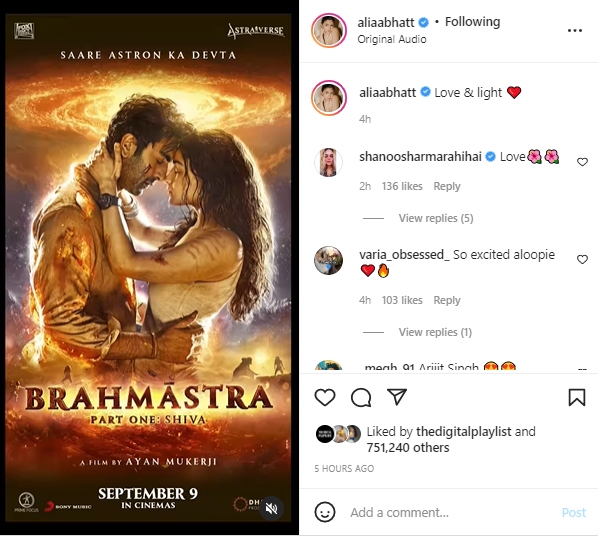Click the Post comment button
The image size is (598, 536).
tap(574, 512)
